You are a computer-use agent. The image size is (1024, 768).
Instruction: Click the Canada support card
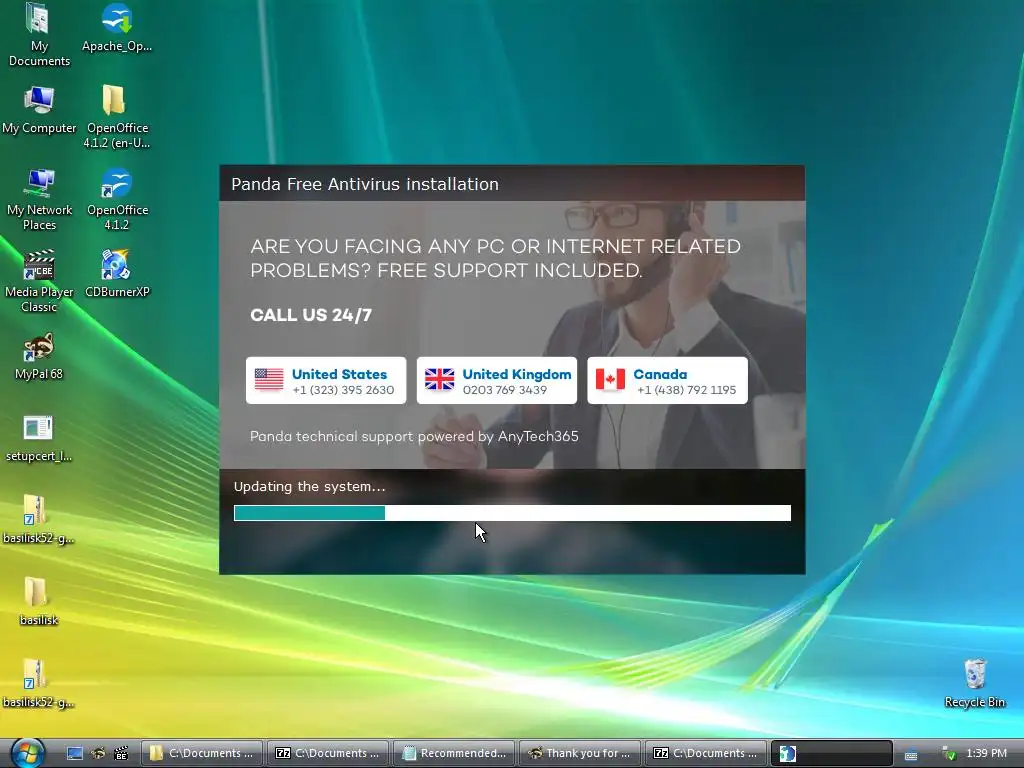[667, 380]
